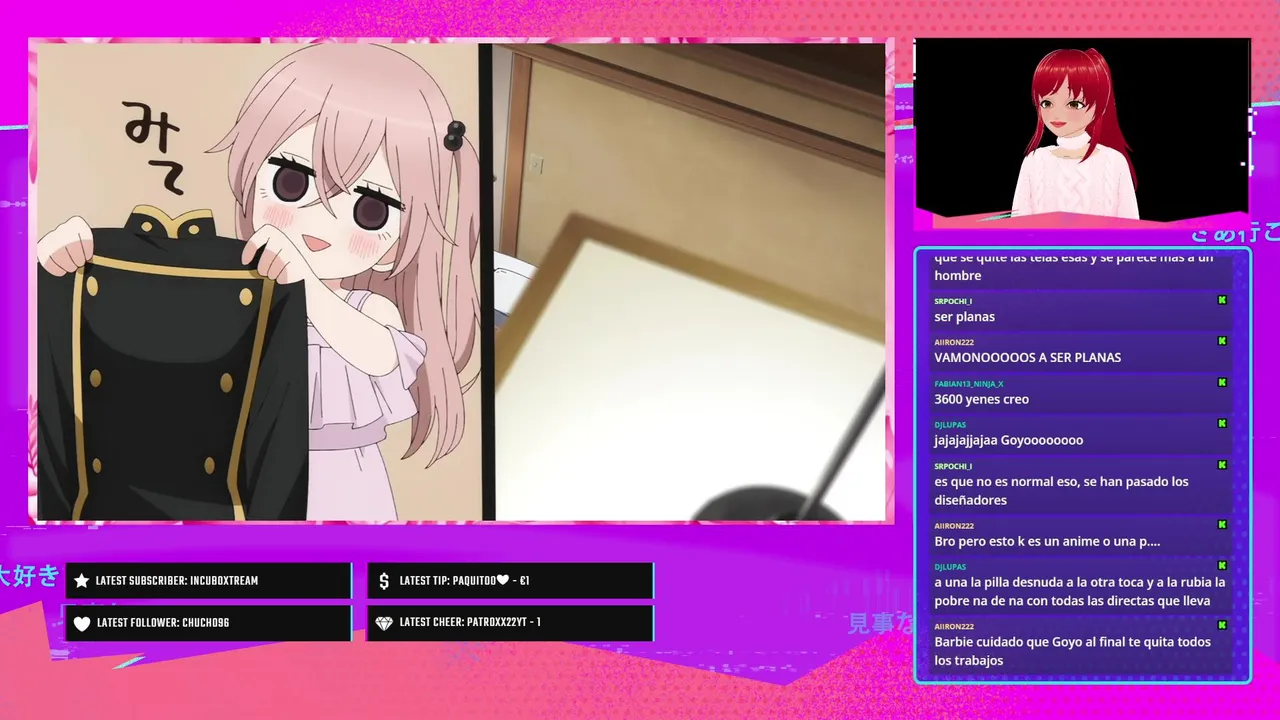Image resolution: width=1280 pixels, height=720 pixels.
Task: Click the red-haired VTuber avatar camera feed
Action: pos(1082,128)
